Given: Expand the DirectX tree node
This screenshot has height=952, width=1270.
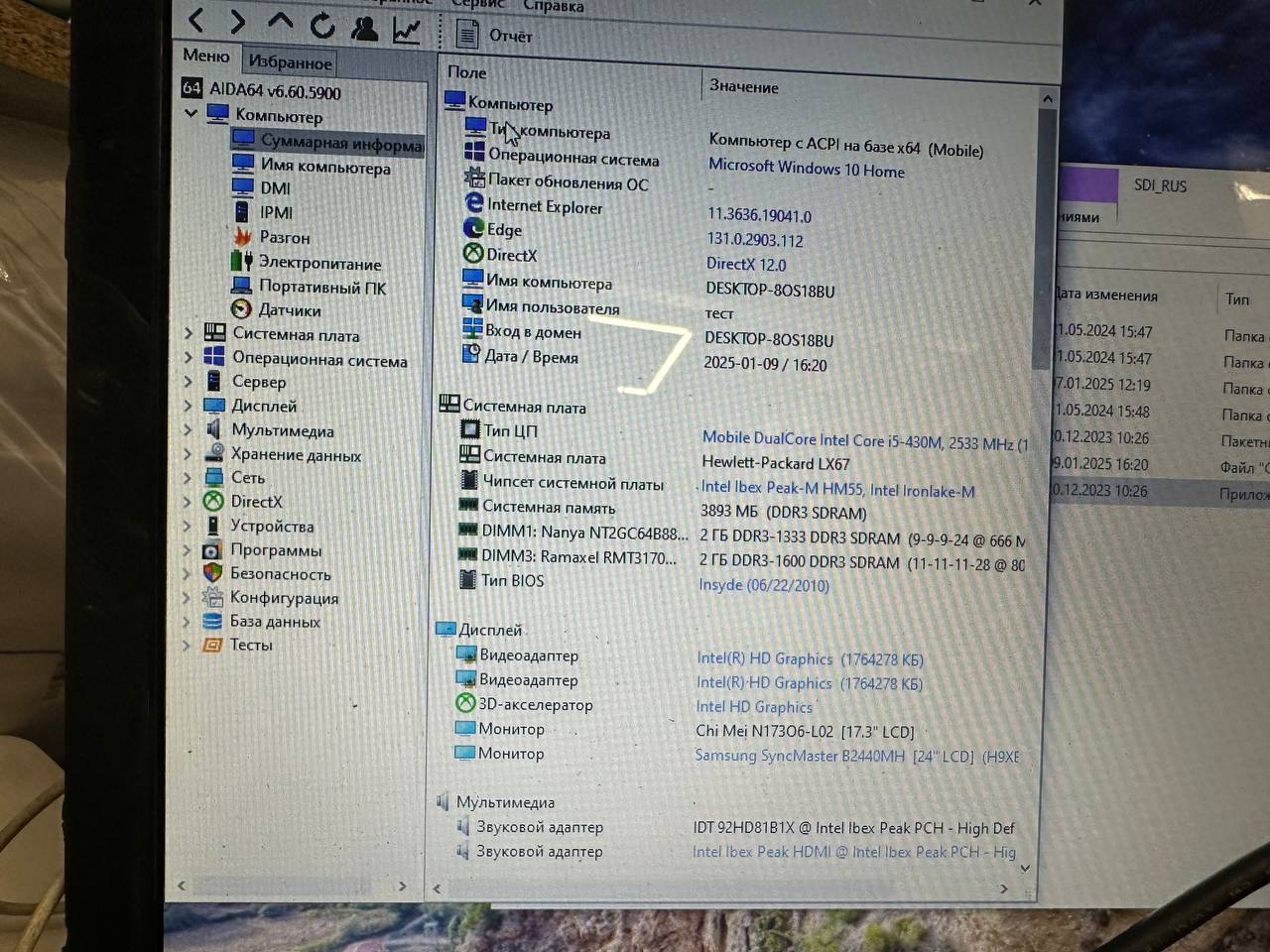Looking at the screenshot, I should [188, 501].
